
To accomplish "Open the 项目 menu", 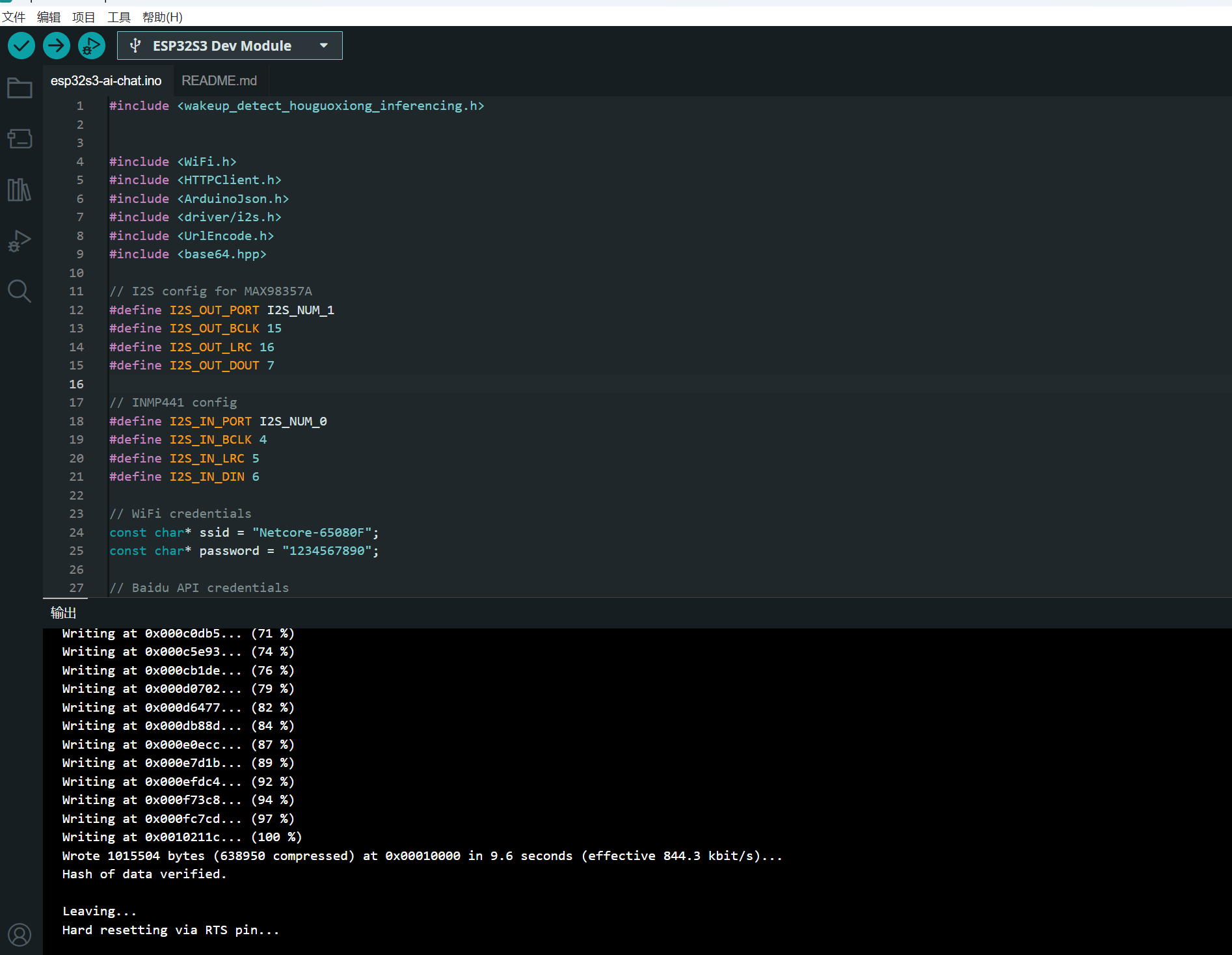I will click(83, 17).
